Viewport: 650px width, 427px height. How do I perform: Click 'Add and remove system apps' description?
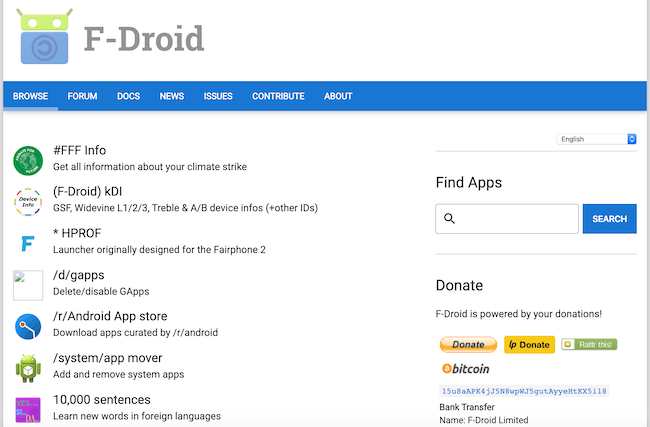(119, 374)
